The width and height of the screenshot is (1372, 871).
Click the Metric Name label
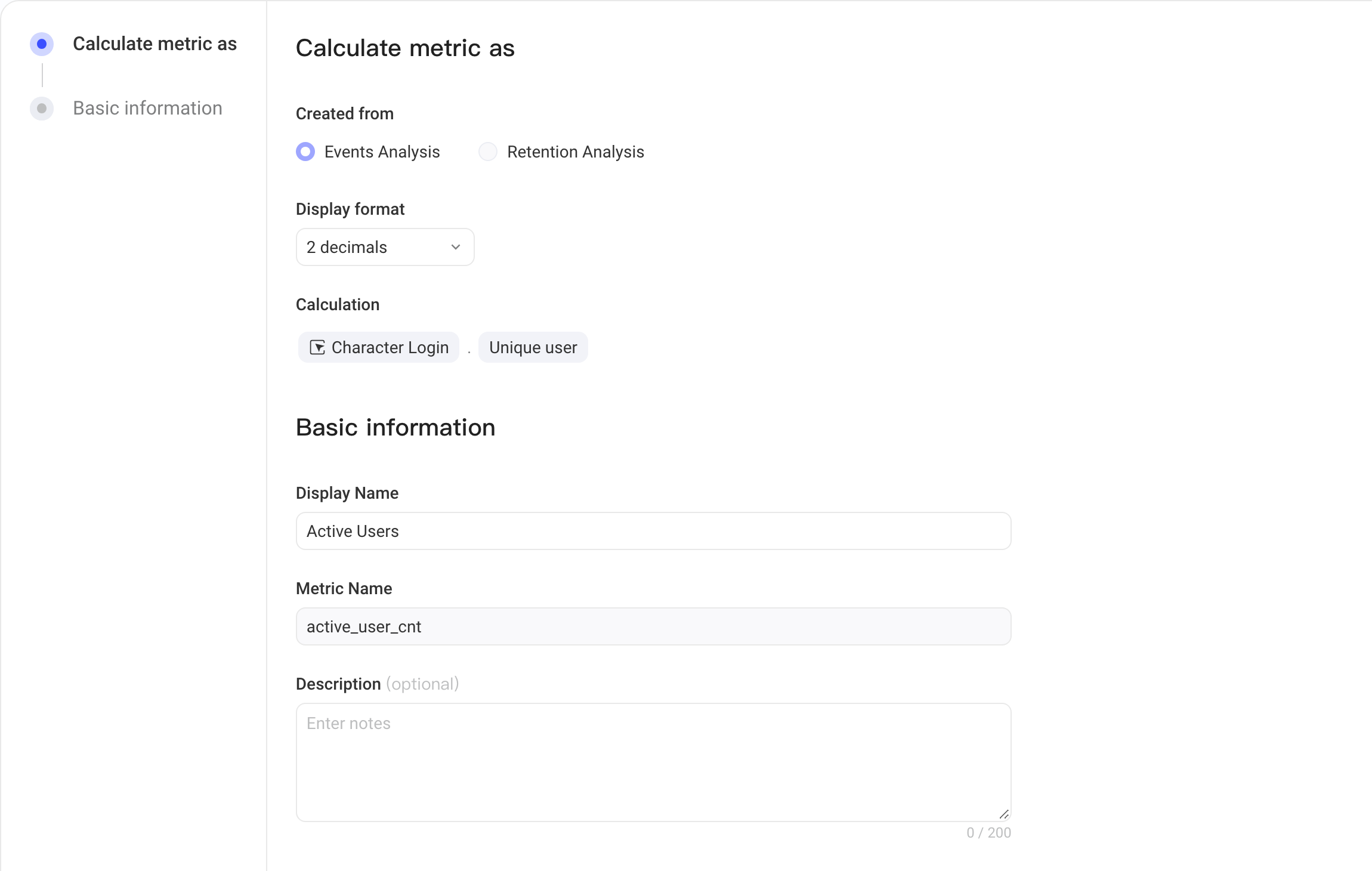pyautogui.click(x=344, y=588)
